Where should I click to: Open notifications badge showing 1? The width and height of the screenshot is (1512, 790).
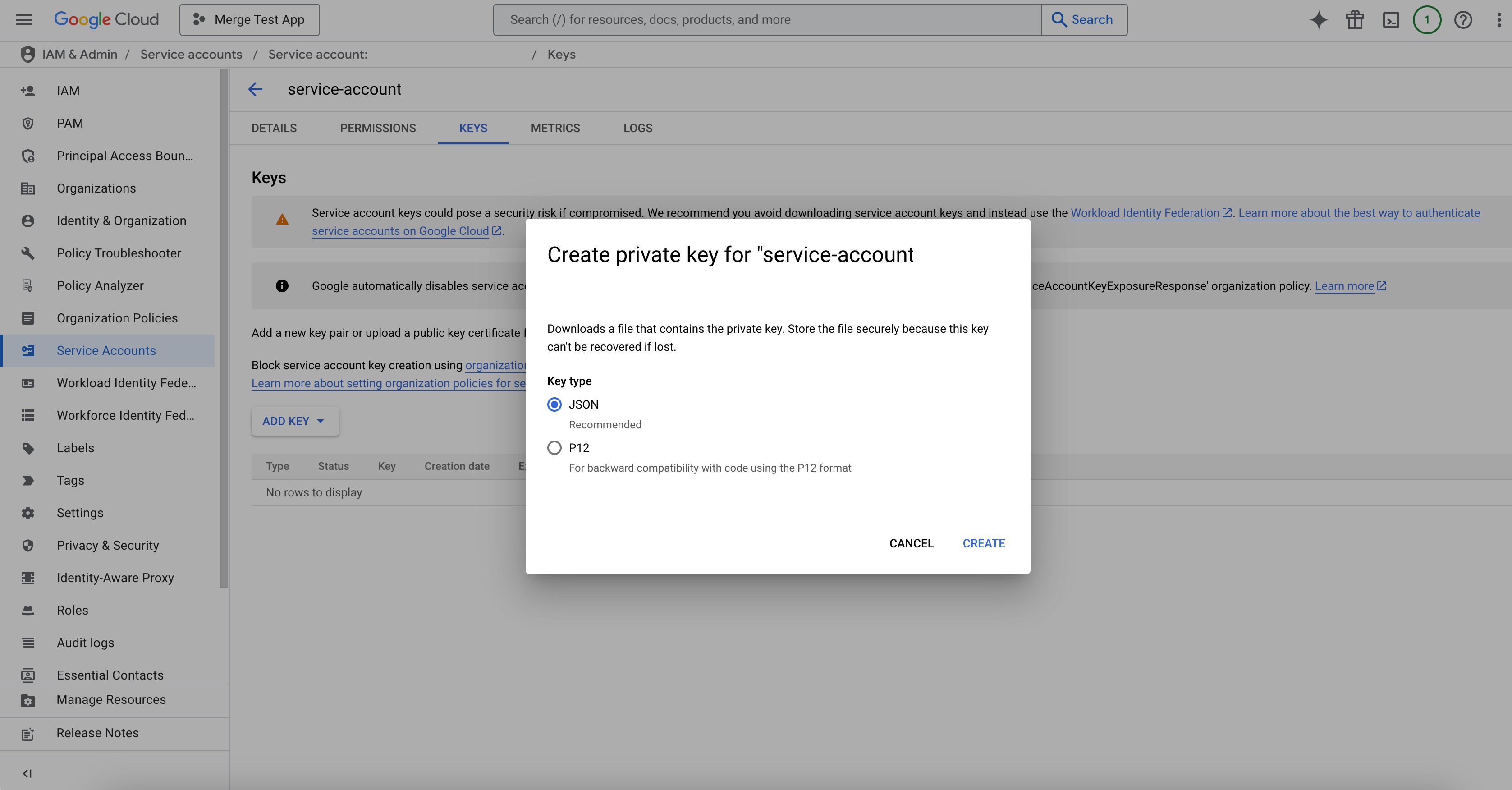point(1427,20)
